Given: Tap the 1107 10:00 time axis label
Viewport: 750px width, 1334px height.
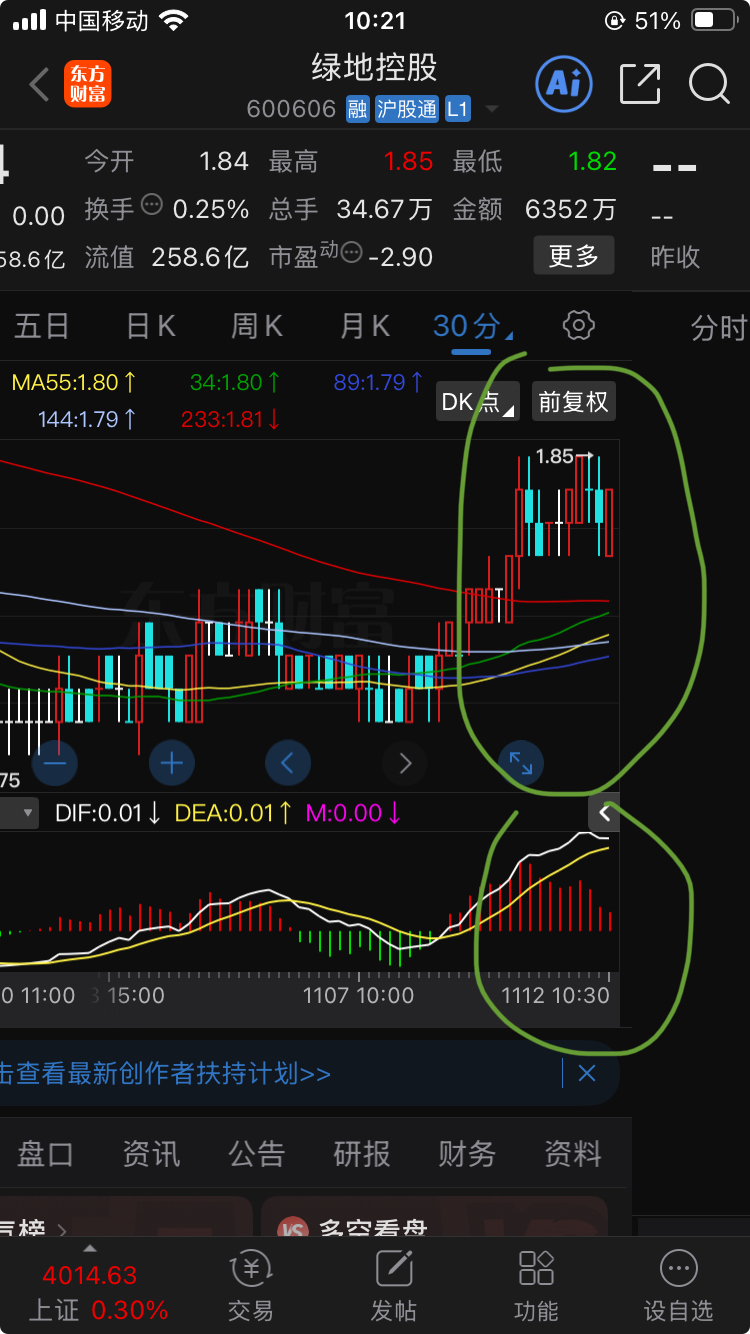Looking at the screenshot, I should tap(359, 995).
